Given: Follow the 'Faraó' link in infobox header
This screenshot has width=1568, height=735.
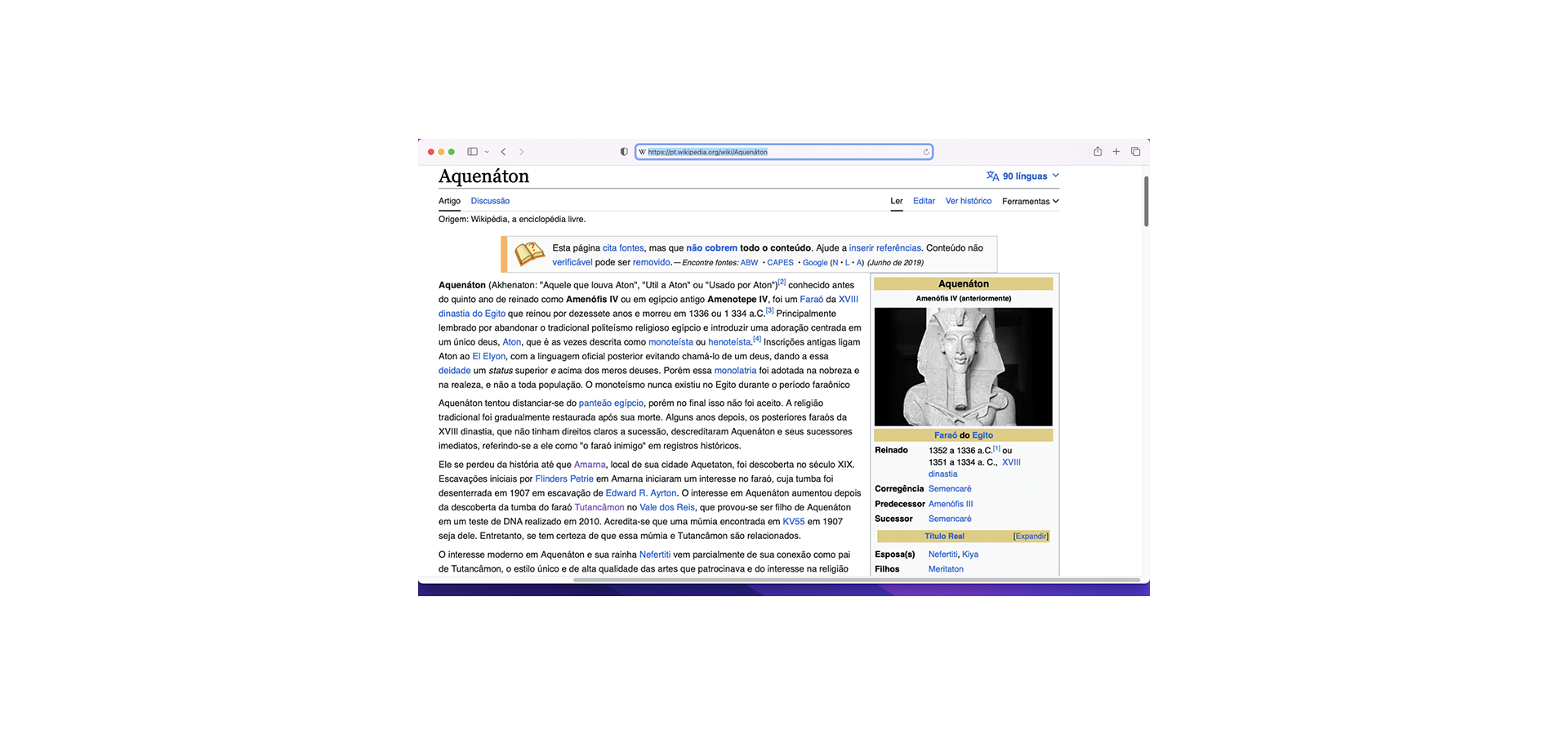Looking at the screenshot, I should click(x=946, y=435).
